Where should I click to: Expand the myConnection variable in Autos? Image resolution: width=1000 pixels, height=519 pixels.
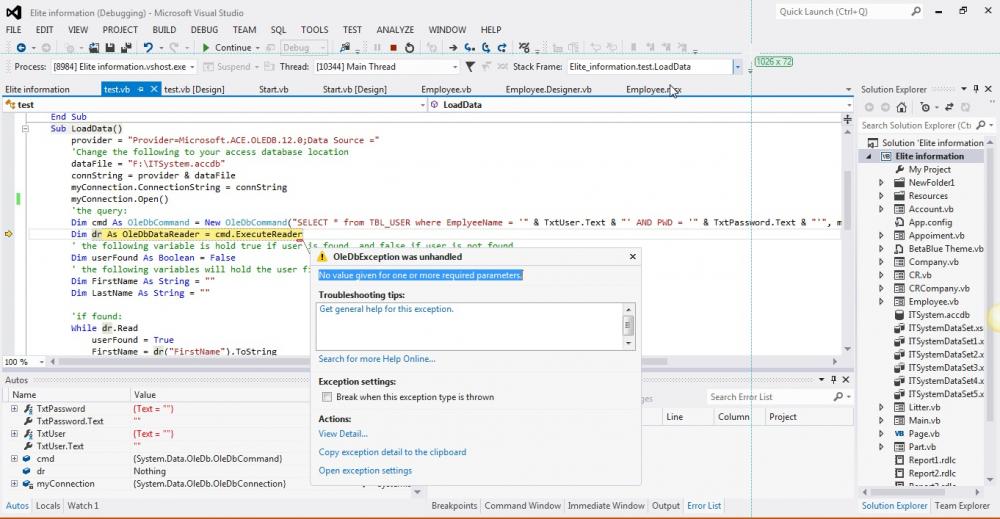pyautogui.click(x=14, y=484)
